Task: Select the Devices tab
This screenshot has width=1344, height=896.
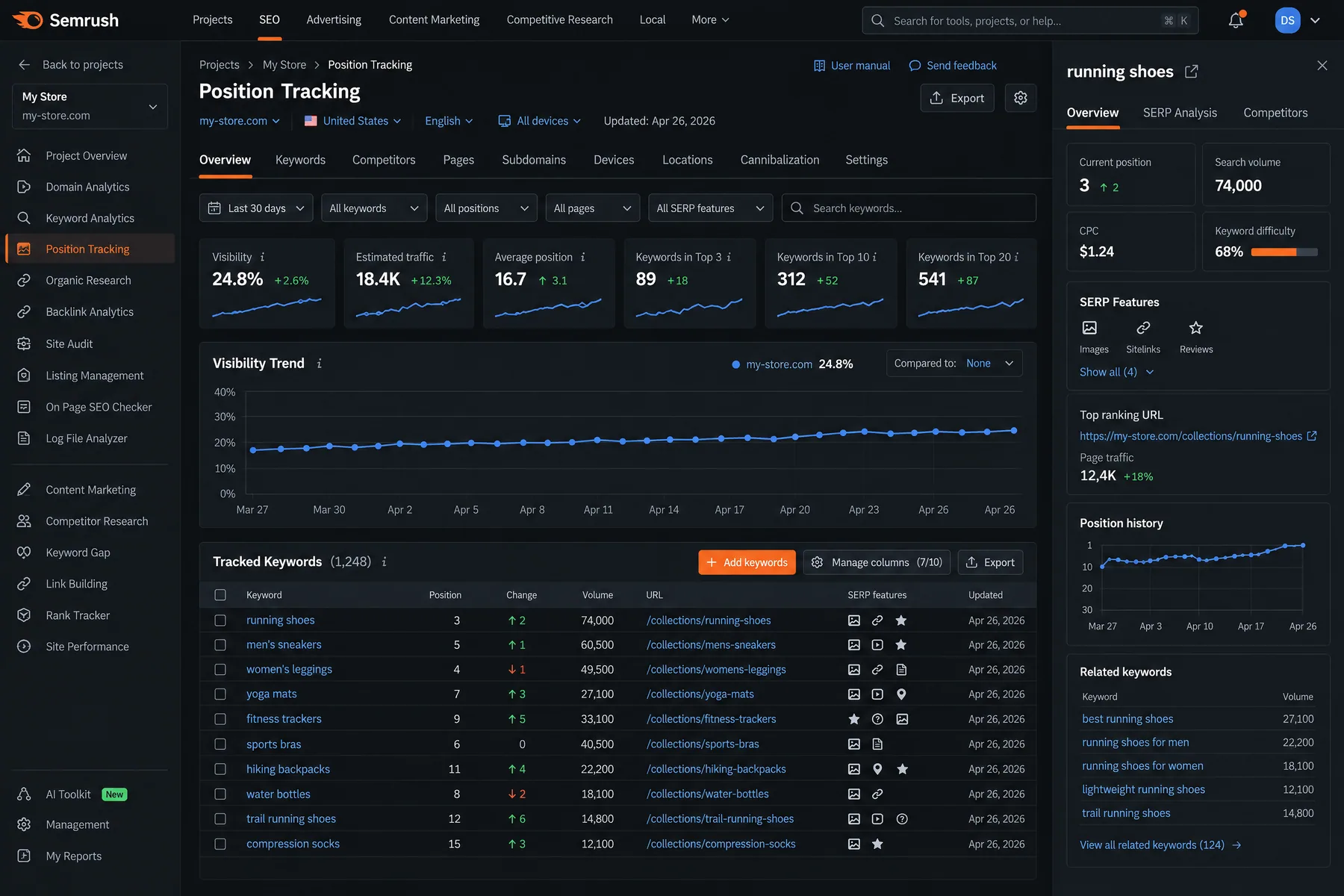Action: tap(614, 160)
